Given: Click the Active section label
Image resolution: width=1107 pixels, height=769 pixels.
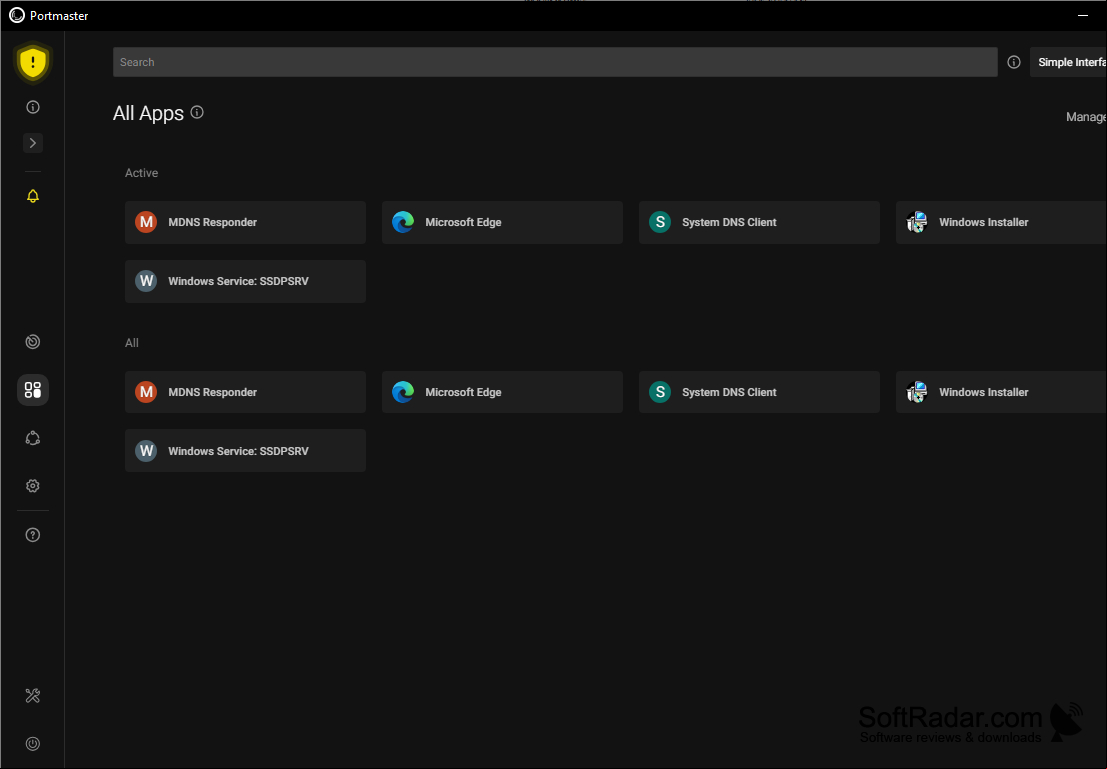Looking at the screenshot, I should (x=141, y=173).
